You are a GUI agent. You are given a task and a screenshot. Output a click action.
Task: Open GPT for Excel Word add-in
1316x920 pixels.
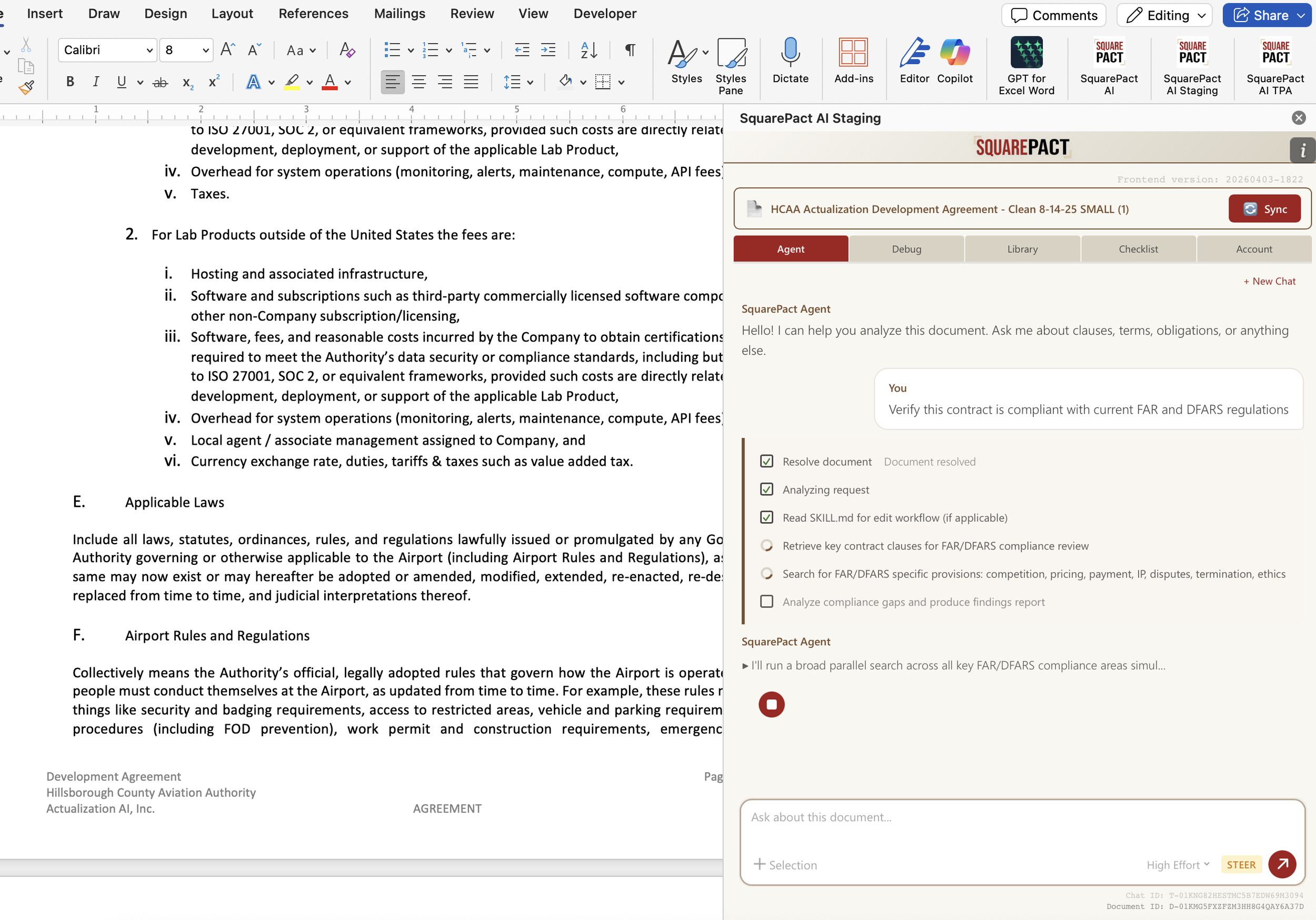click(x=1026, y=66)
